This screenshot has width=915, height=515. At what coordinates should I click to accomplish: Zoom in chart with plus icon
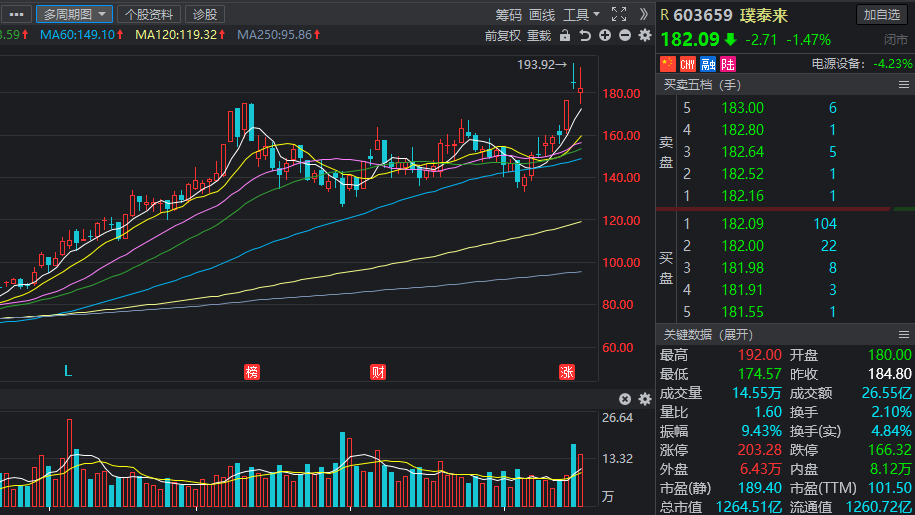tap(605, 36)
